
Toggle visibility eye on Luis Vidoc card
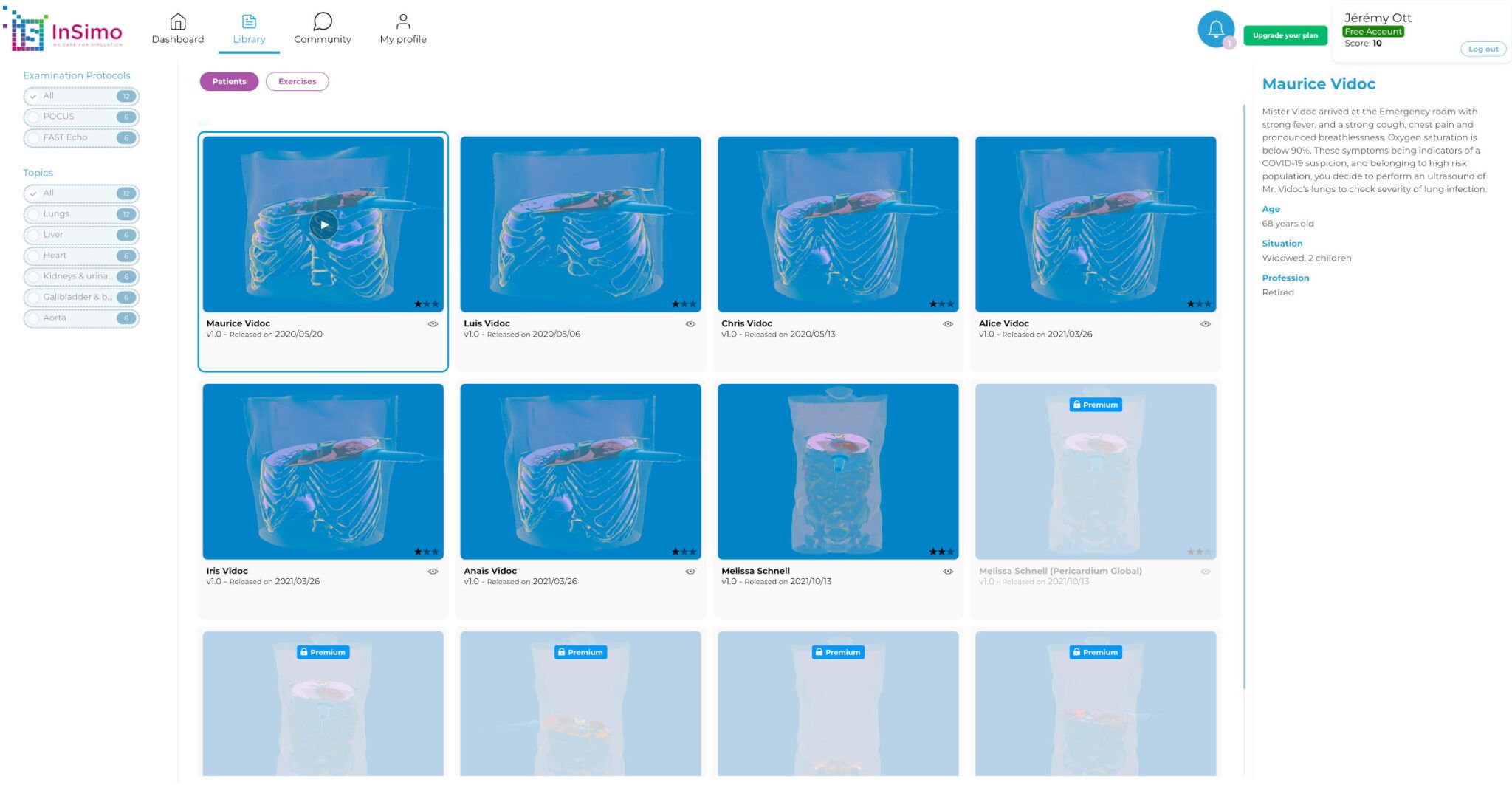click(690, 323)
